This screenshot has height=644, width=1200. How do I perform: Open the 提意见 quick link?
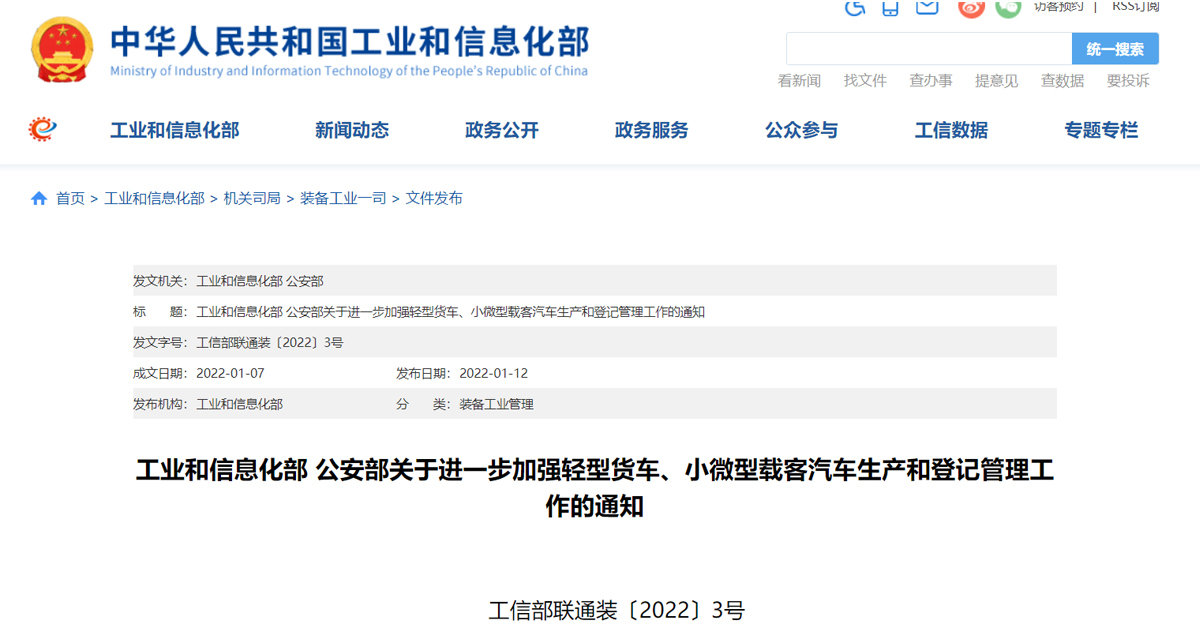click(x=997, y=81)
